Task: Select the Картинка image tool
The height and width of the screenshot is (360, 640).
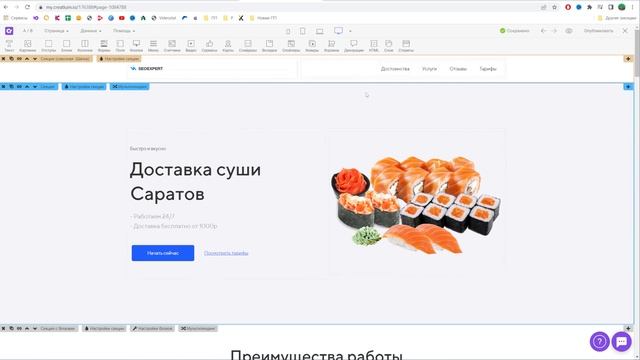Action: [27, 45]
